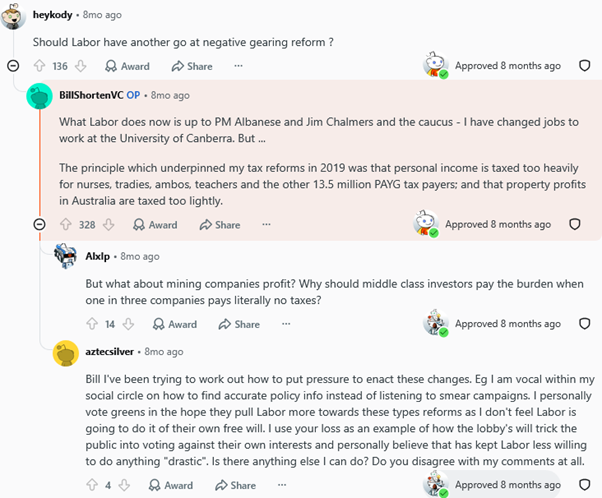Open the three-dot menu on Alxlp's comment
This screenshot has width=602, height=498.
[x=286, y=324]
